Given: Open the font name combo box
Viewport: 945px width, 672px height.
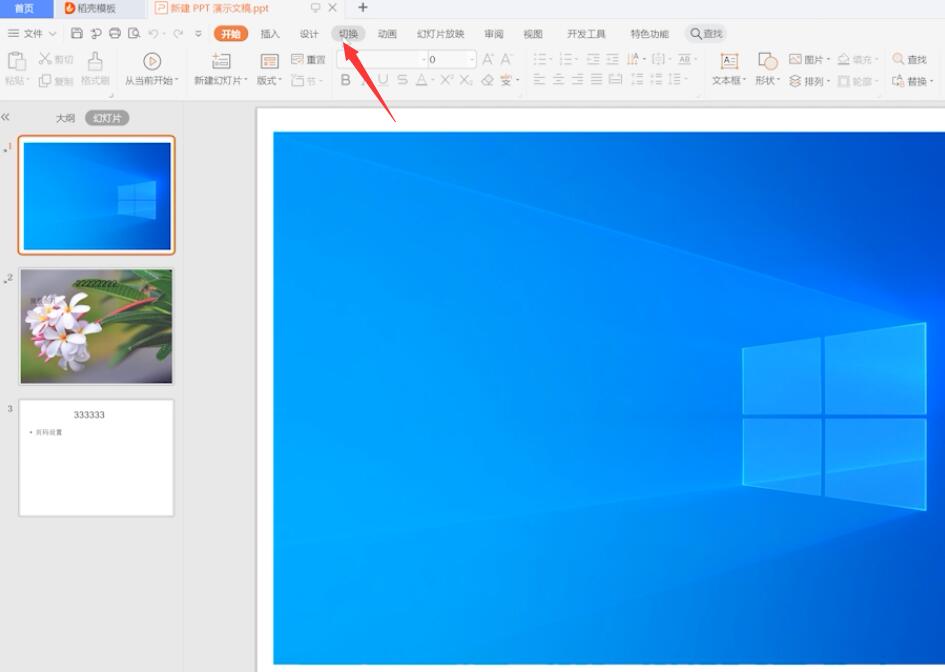Looking at the screenshot, I should click(x=382, y=59).
